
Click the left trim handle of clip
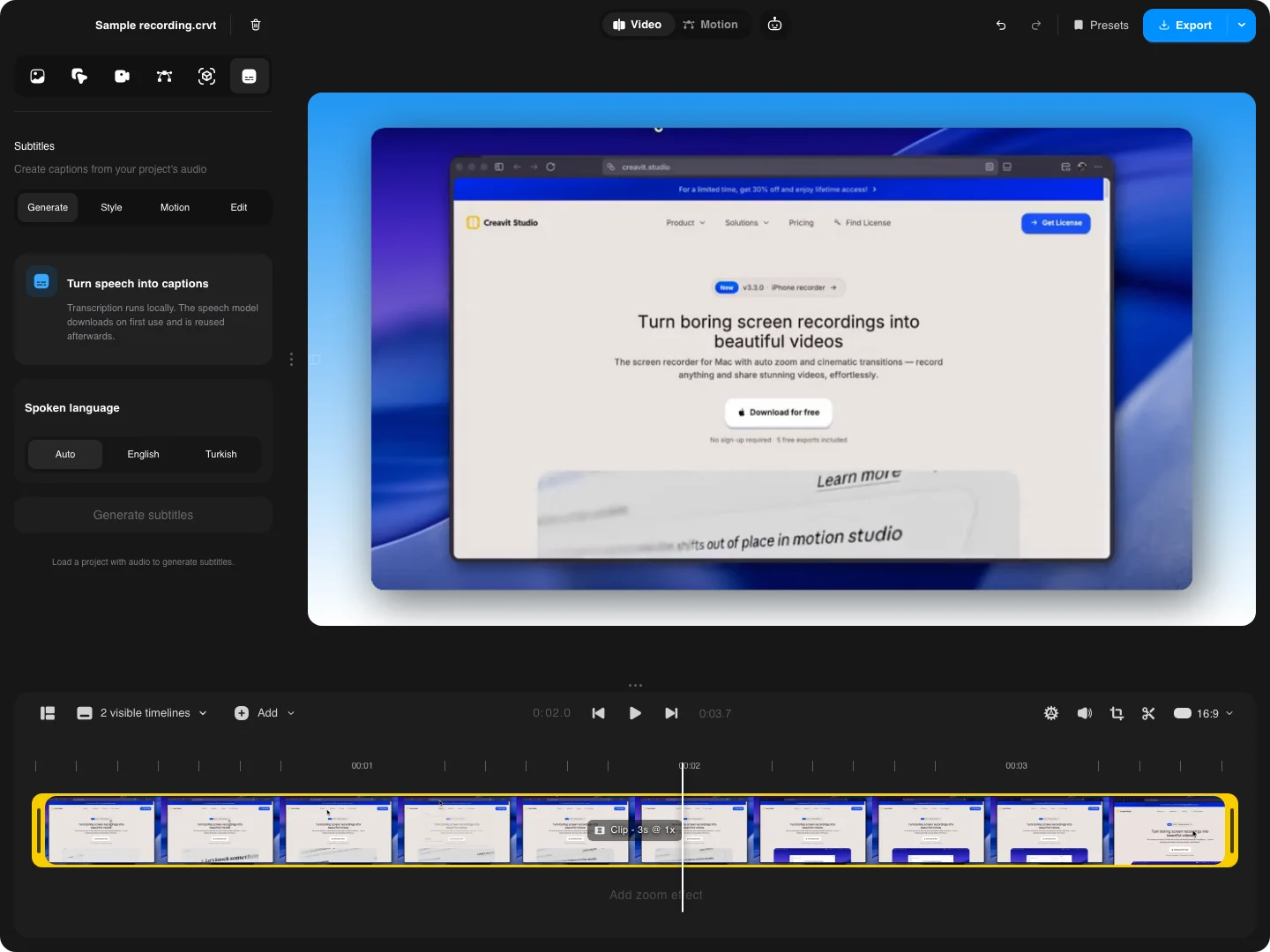39,830
